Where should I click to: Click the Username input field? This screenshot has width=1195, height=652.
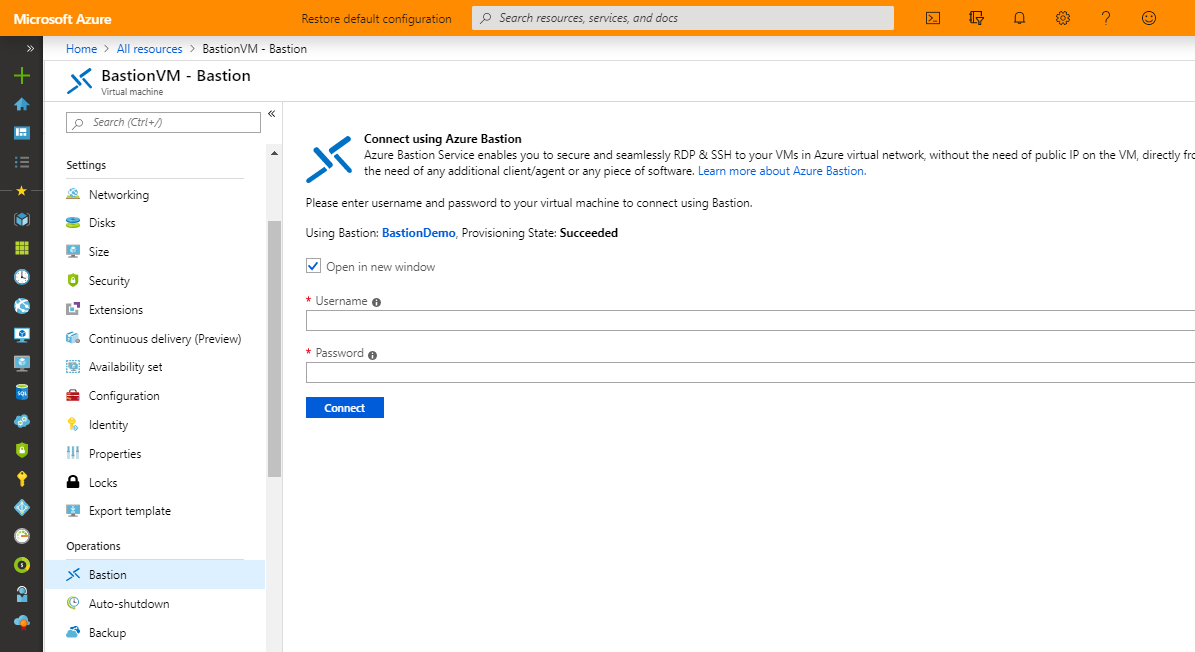pos(700,319)
